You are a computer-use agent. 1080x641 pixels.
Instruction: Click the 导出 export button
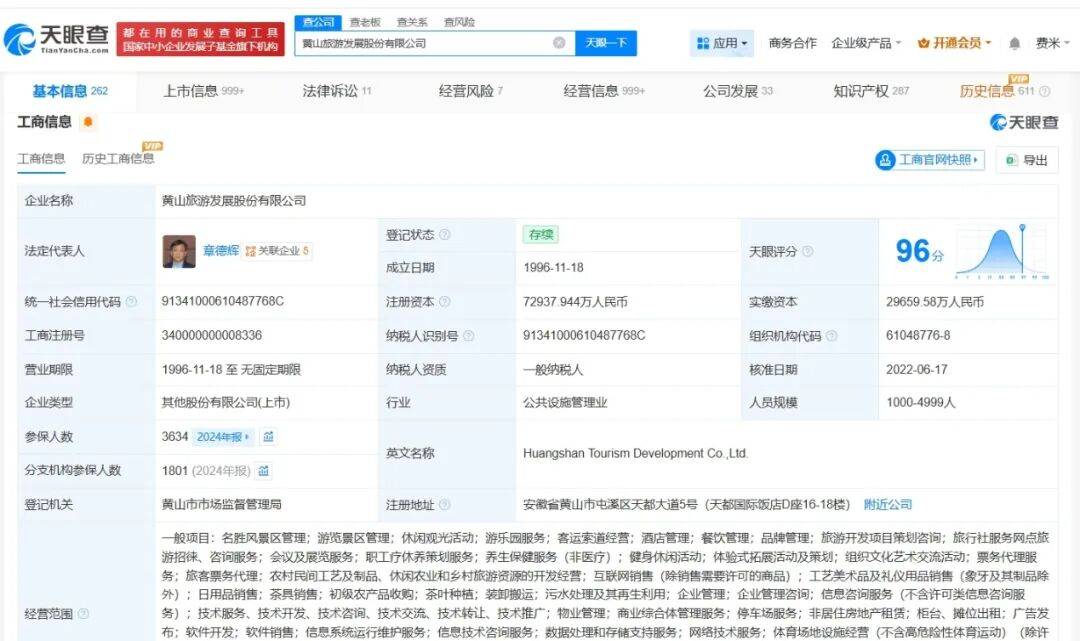tap(1027, 160)
